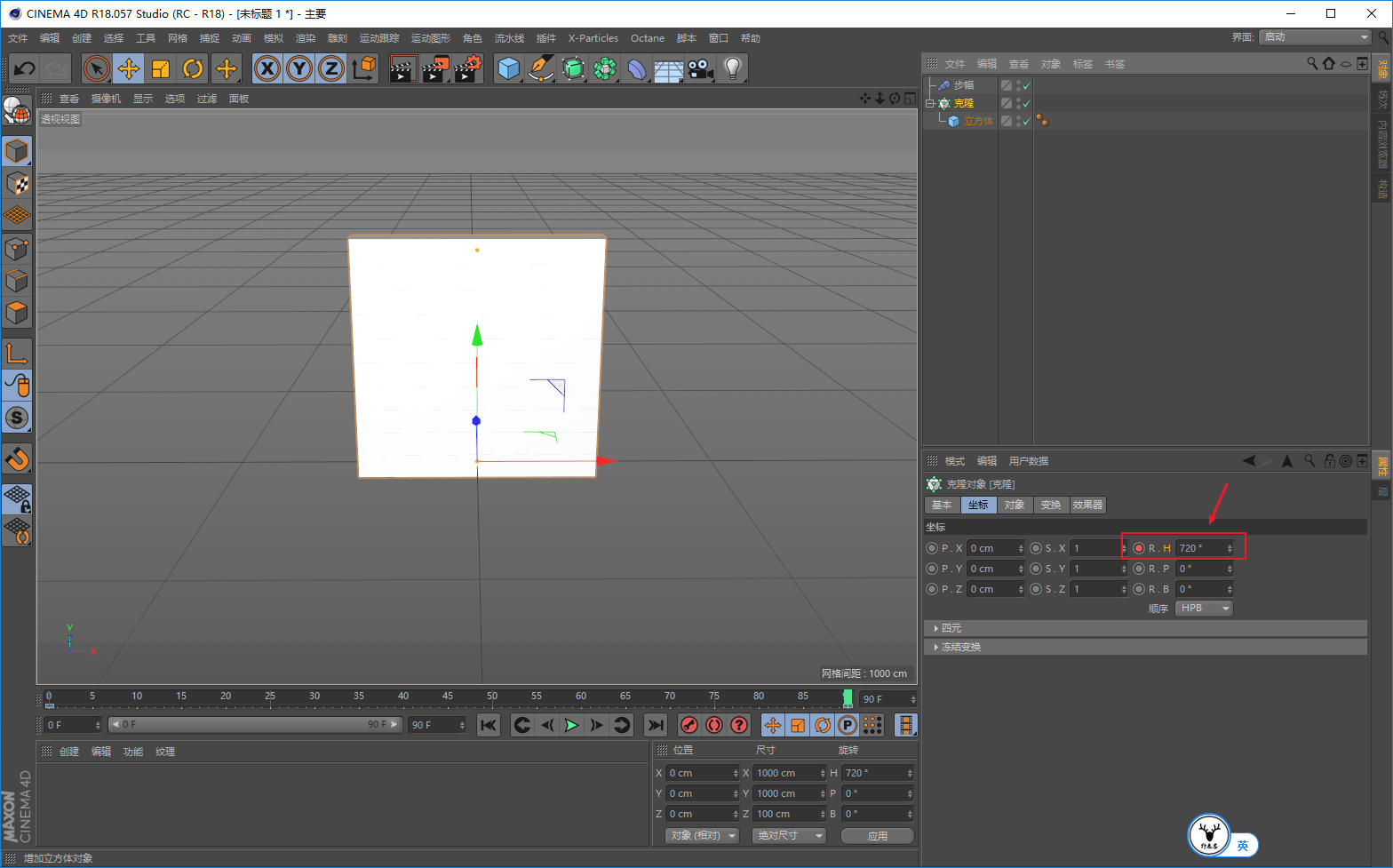The width and height of the screenshot is (1393, 868).
Task: Expand the 冻结变换 section
Action: pyautogui.click(x=1145, y=647)
